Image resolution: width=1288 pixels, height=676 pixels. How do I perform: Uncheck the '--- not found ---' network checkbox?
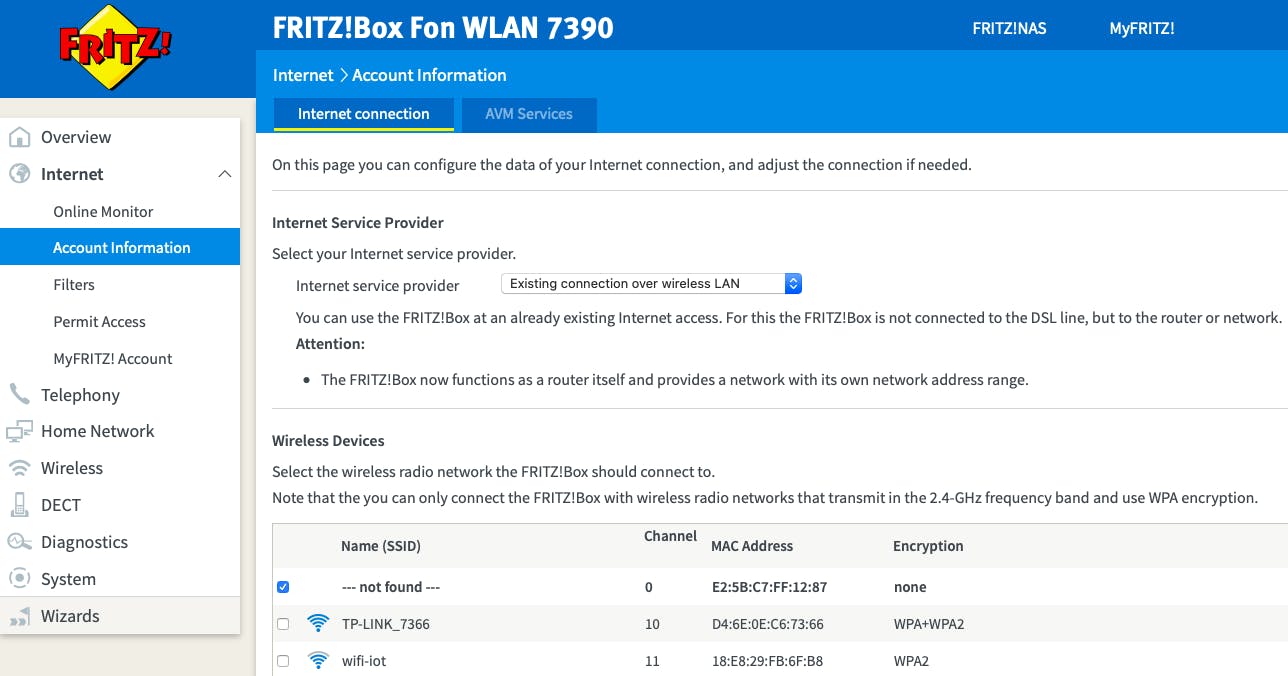click(x=283, y=587)
